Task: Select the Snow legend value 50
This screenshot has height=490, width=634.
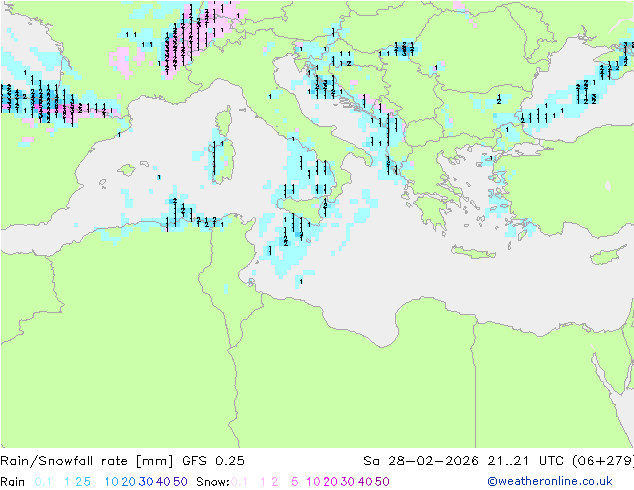Action: [383, 482]
